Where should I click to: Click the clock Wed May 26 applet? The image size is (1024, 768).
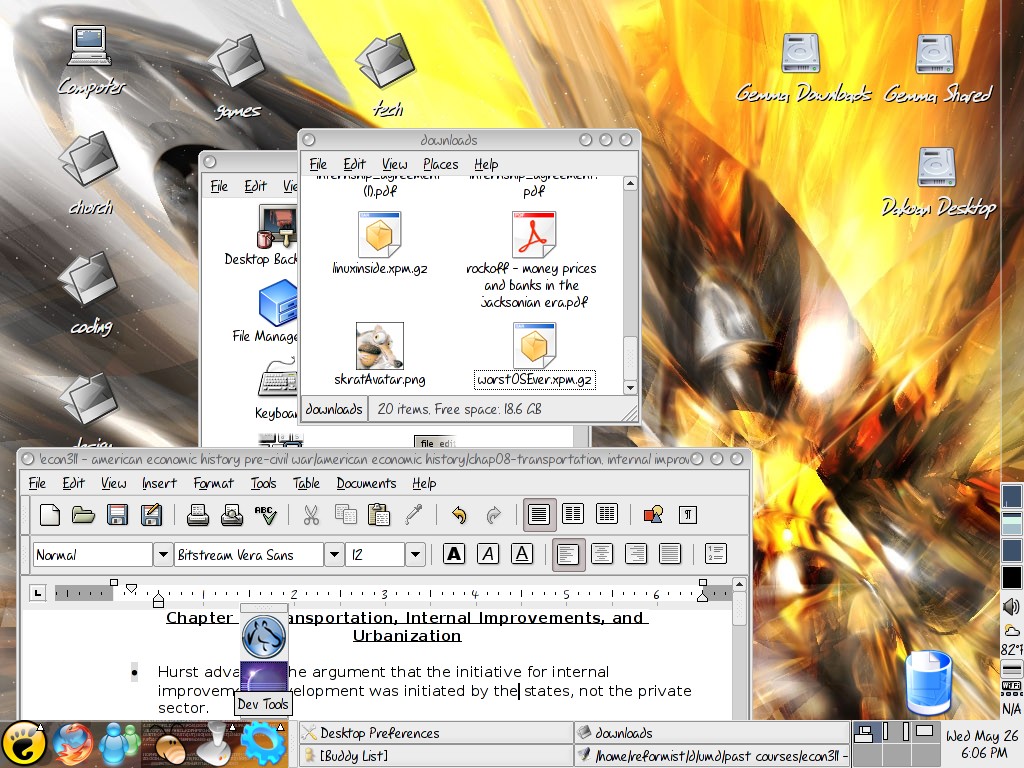(x=982, y=744)
